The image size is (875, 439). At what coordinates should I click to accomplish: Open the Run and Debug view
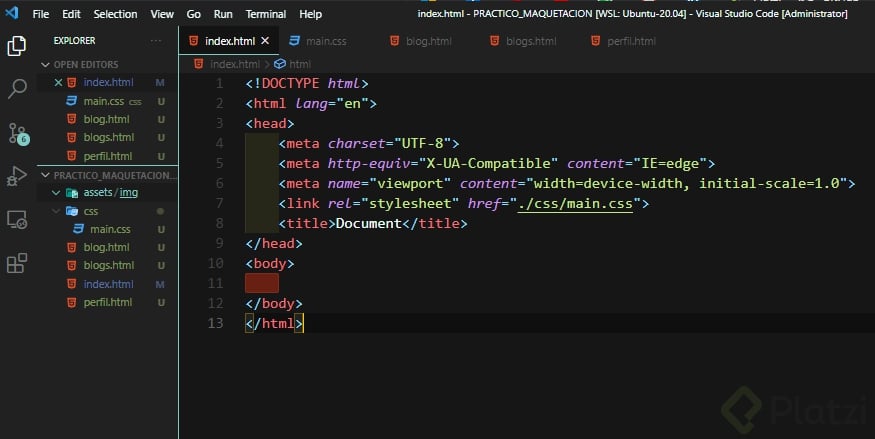17,176
